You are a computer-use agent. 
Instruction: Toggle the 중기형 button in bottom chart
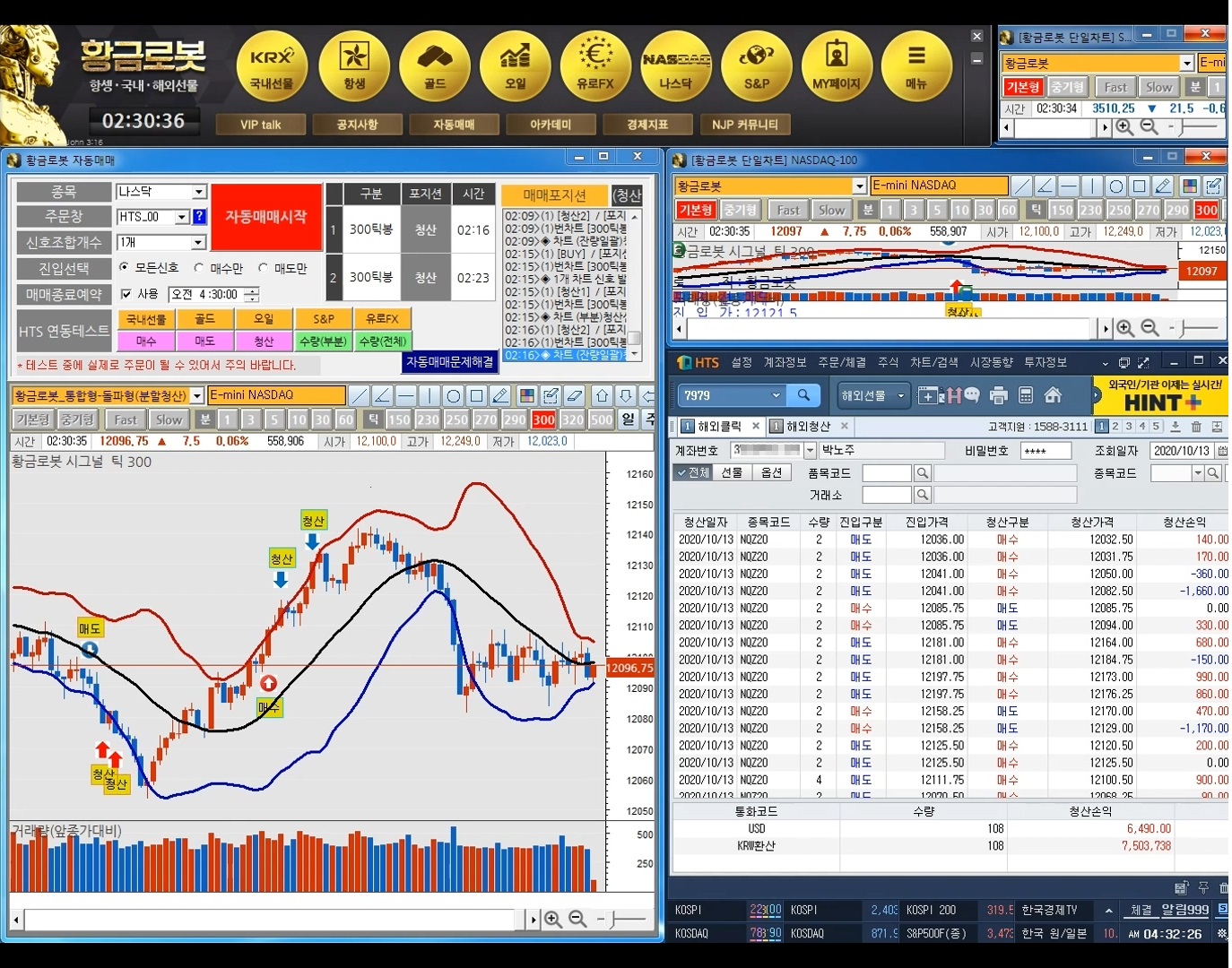pyautogui.click(x=77, y=419)
